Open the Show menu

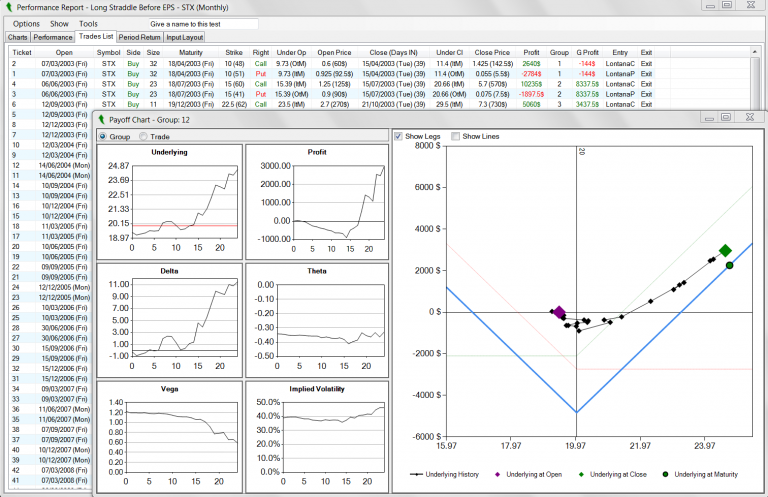point(60,23)
